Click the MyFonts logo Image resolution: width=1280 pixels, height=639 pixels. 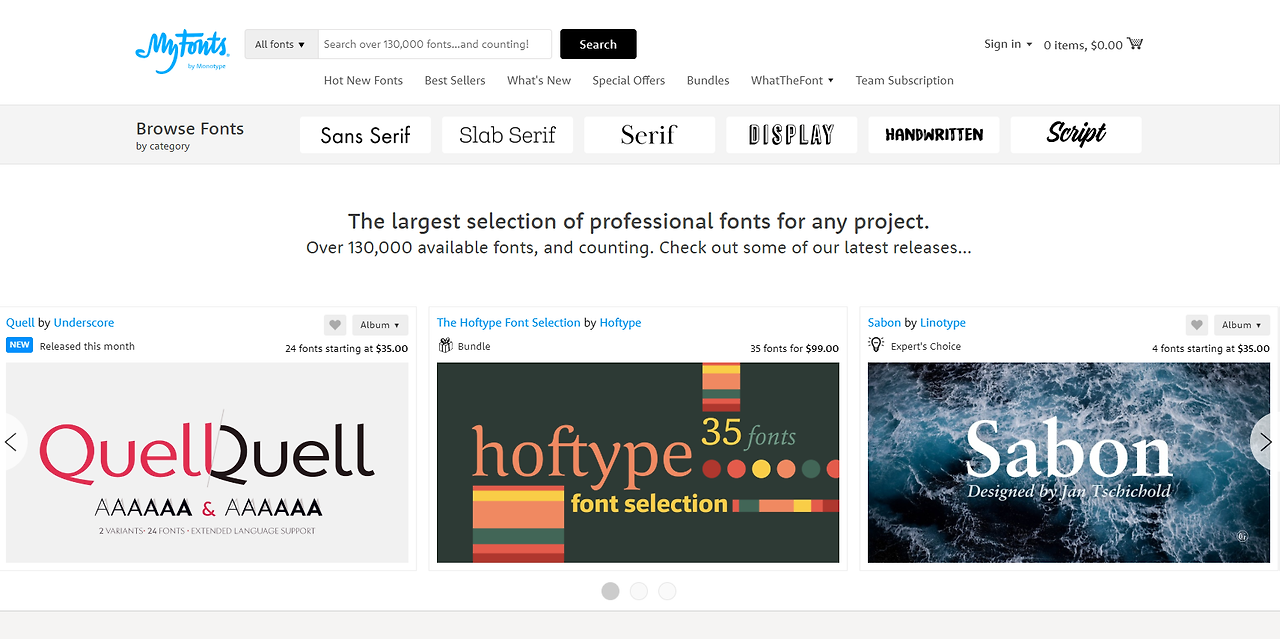pos(181,52)
